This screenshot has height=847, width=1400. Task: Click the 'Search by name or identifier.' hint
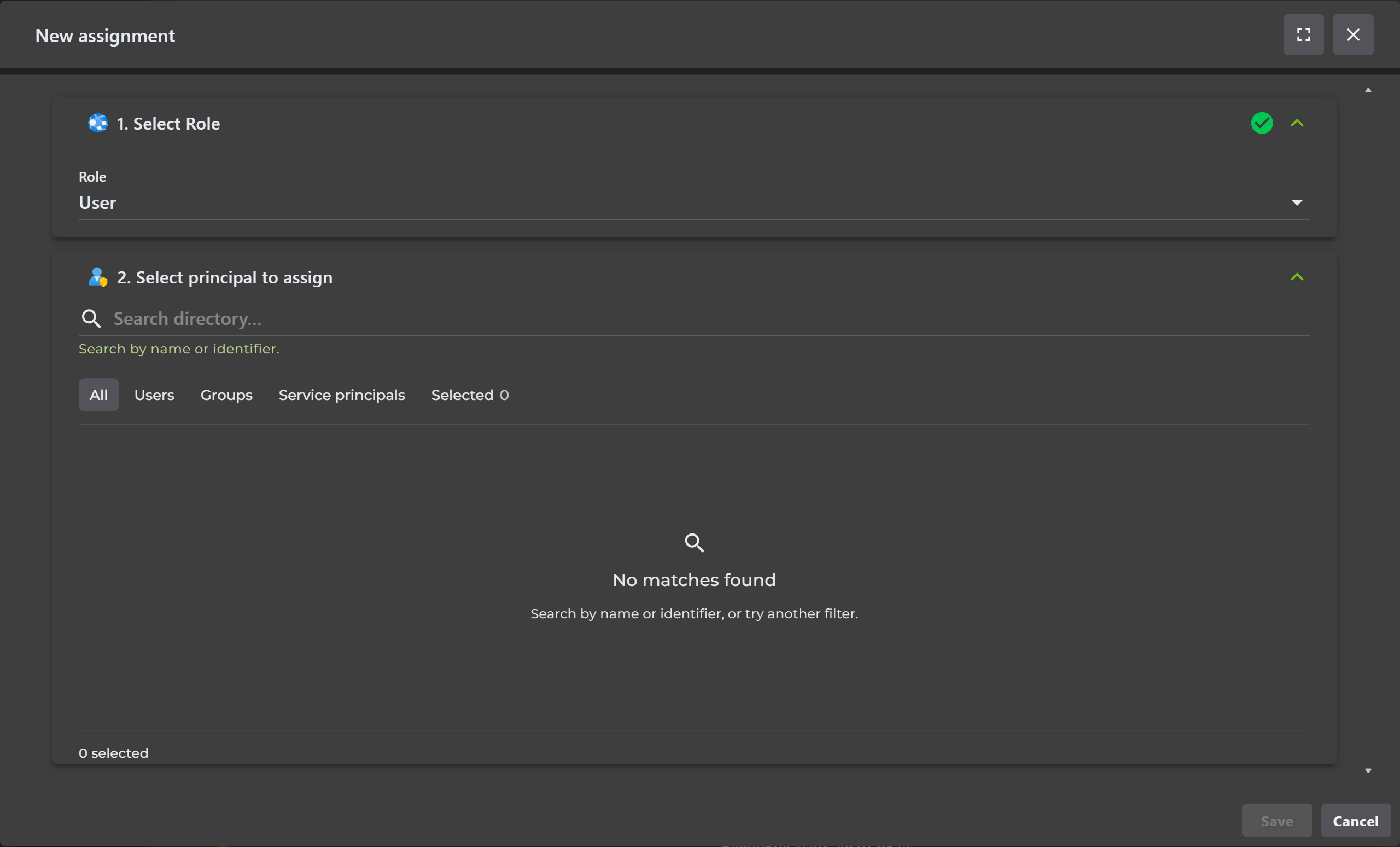(x=179, y=349)
